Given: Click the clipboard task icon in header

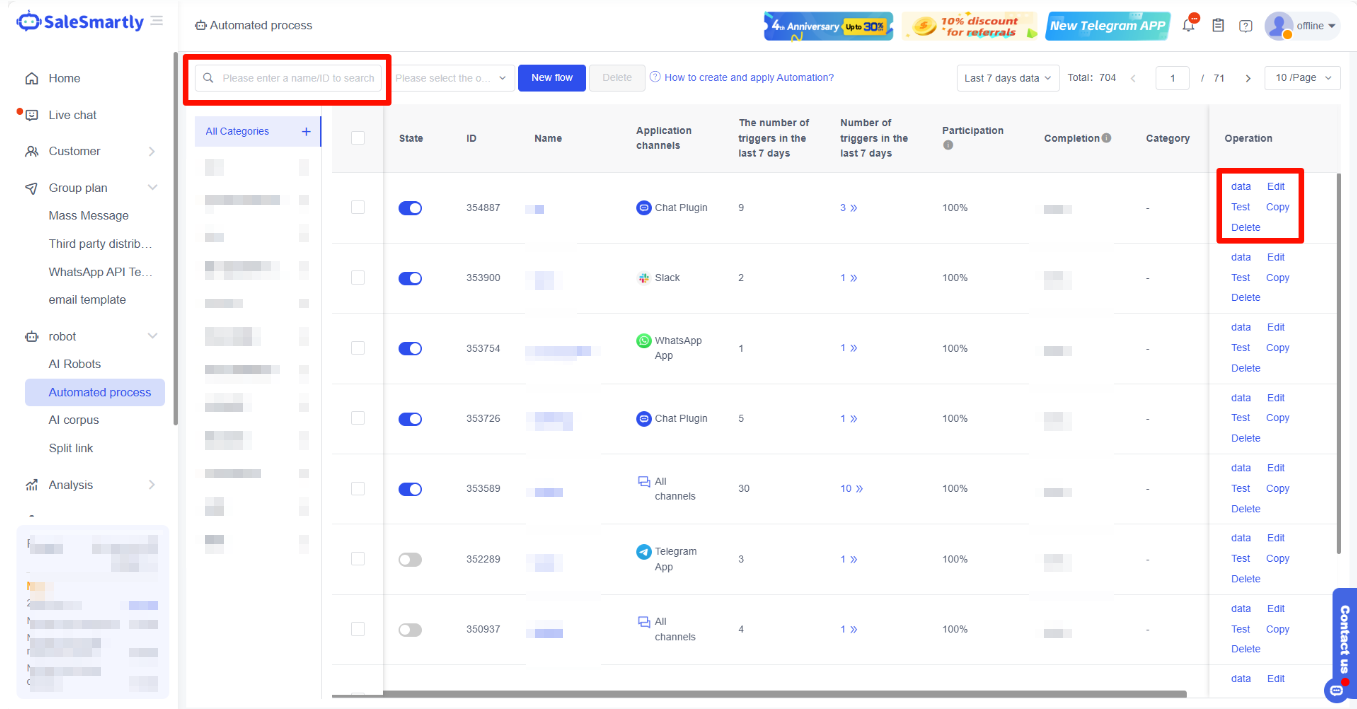Looking at the screenshot, I should click(1217, 26).
